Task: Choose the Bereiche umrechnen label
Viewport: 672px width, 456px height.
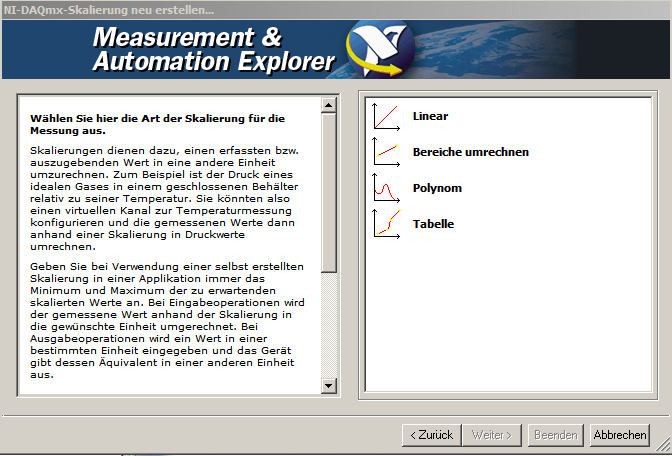Action: 471,152
